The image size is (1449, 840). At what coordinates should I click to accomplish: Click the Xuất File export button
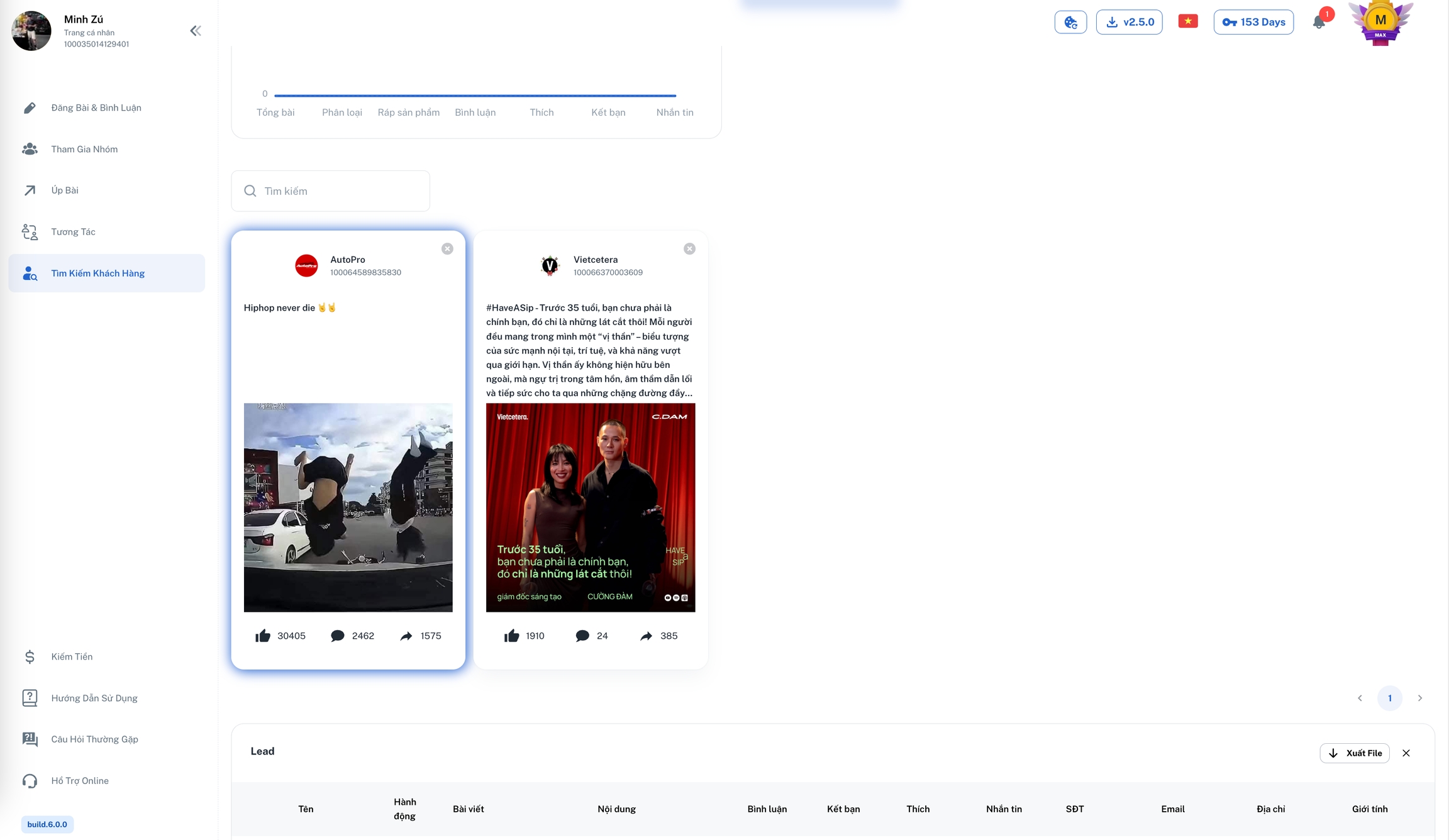(1355, 753)
